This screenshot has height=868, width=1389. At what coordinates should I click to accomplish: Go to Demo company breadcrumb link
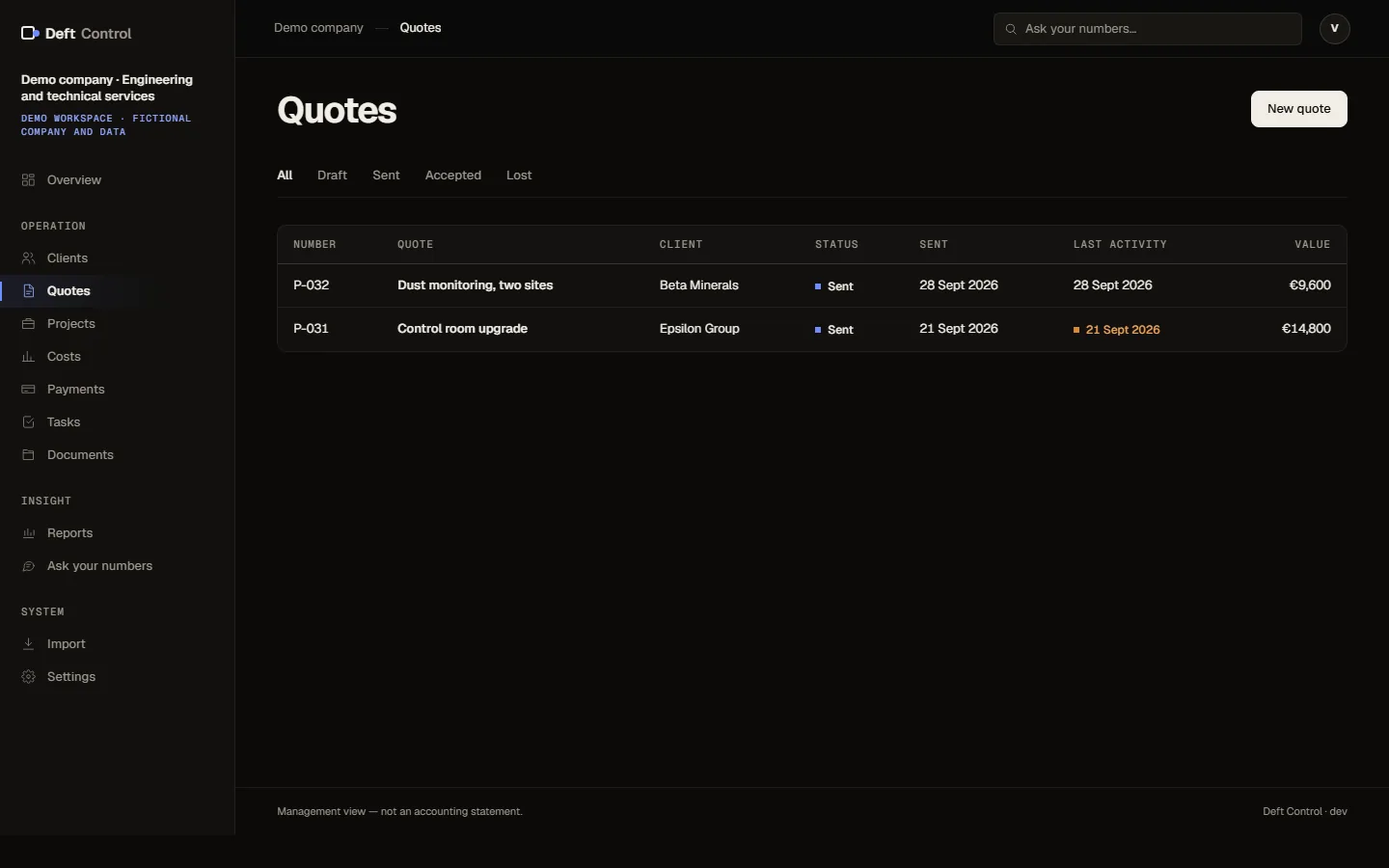click(x=318, y=28)
